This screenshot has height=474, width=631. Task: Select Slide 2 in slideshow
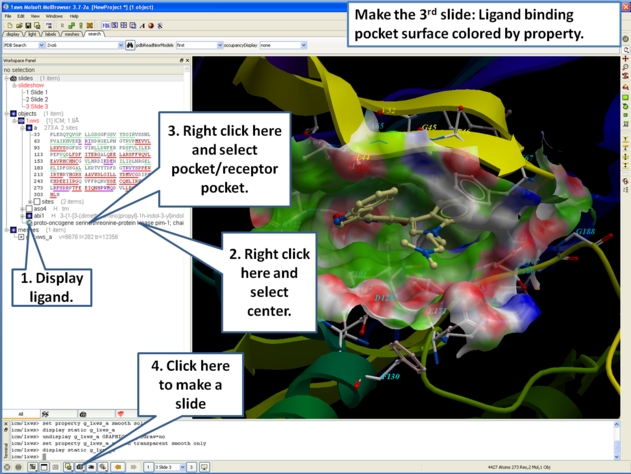tap(37, 99)
